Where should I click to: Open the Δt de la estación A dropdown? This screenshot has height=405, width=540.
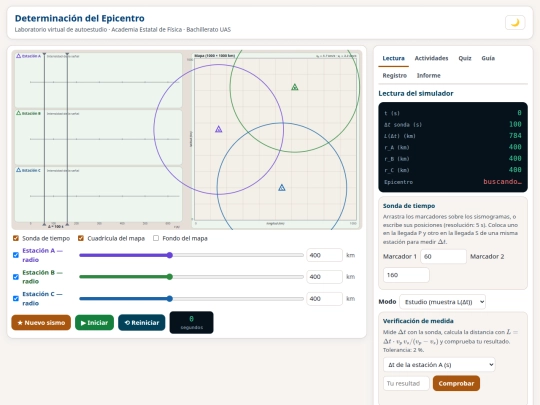(439, 365)
